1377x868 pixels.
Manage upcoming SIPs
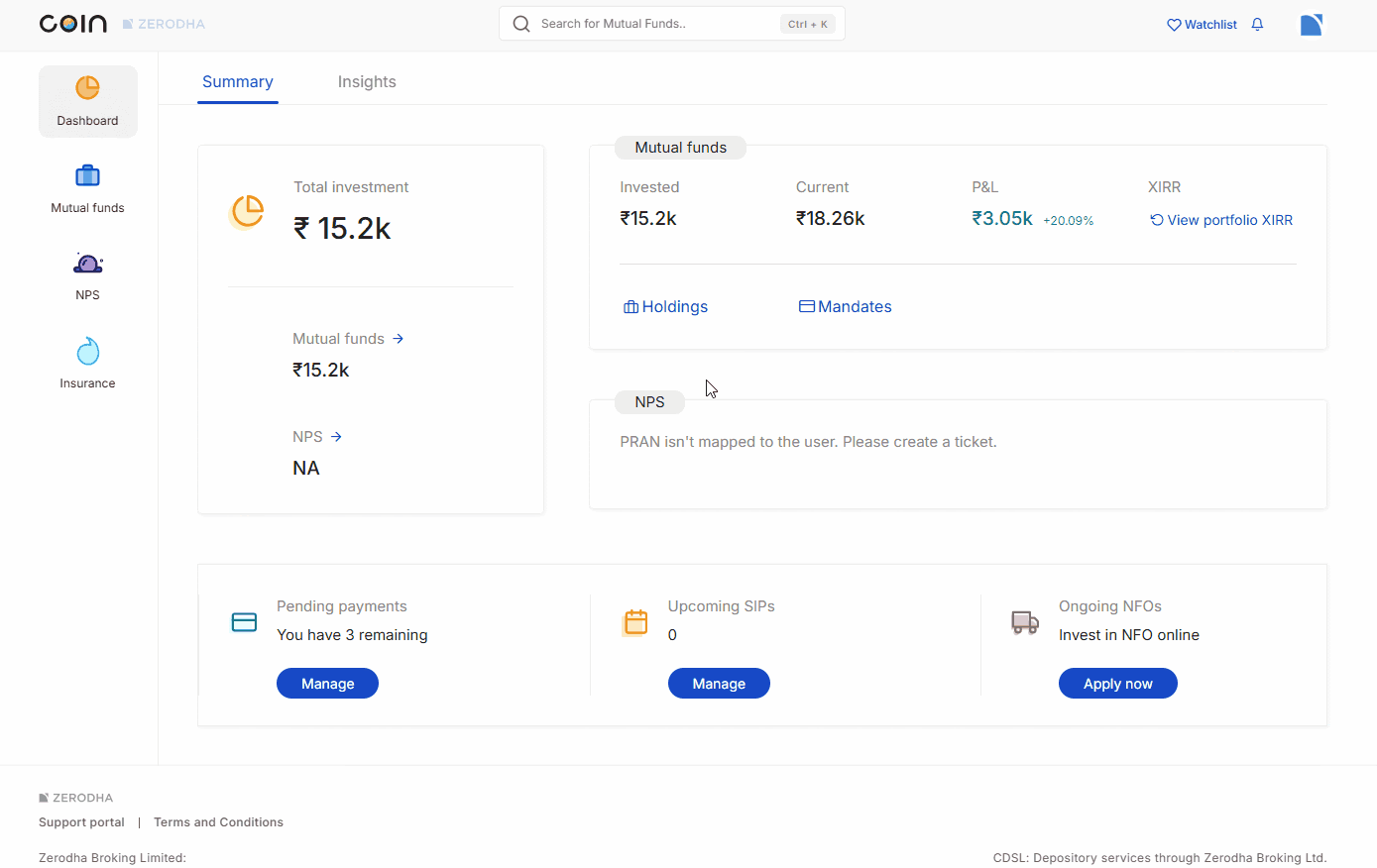click(x=719, y=684)
